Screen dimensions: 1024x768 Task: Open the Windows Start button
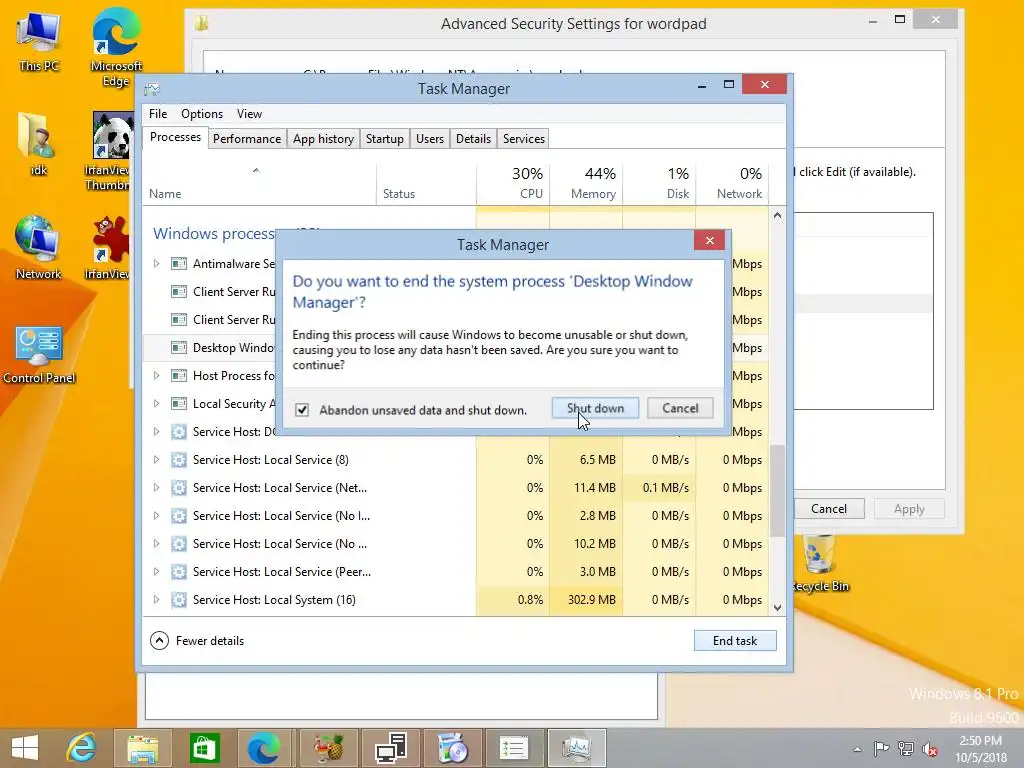click(x=25, y=748)
